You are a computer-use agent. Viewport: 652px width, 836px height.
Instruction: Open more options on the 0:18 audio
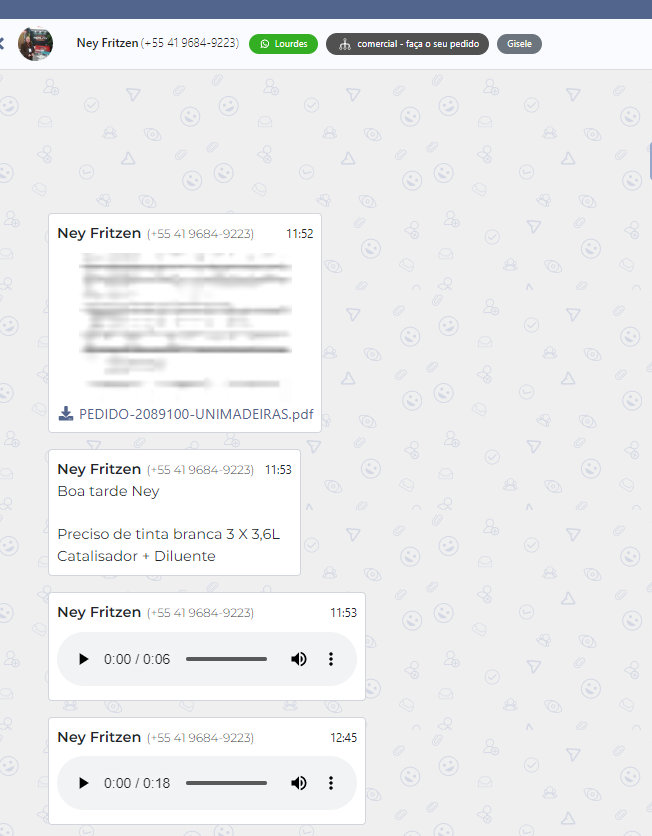331,783
